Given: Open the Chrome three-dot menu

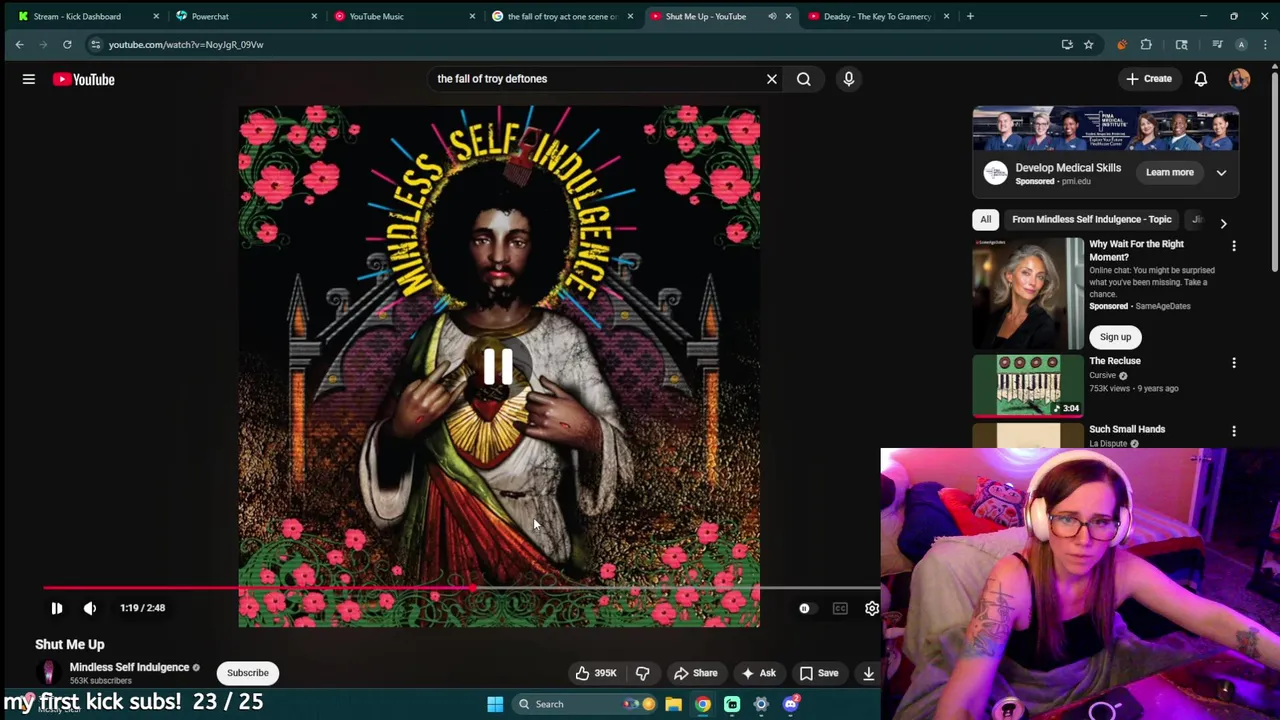Looking at the screenshot, I should [1265, 44].
